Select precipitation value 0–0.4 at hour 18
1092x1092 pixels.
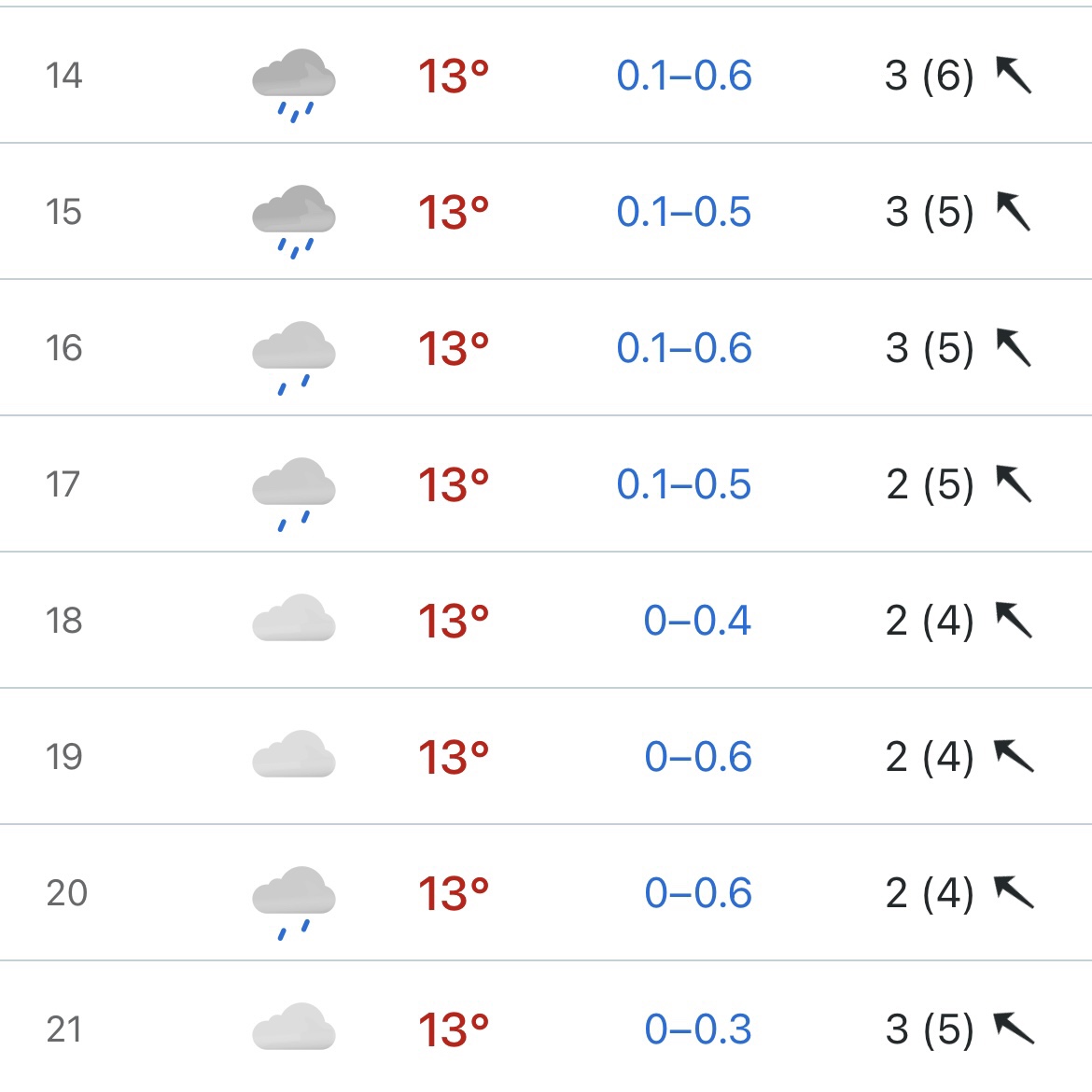point(697,620)
